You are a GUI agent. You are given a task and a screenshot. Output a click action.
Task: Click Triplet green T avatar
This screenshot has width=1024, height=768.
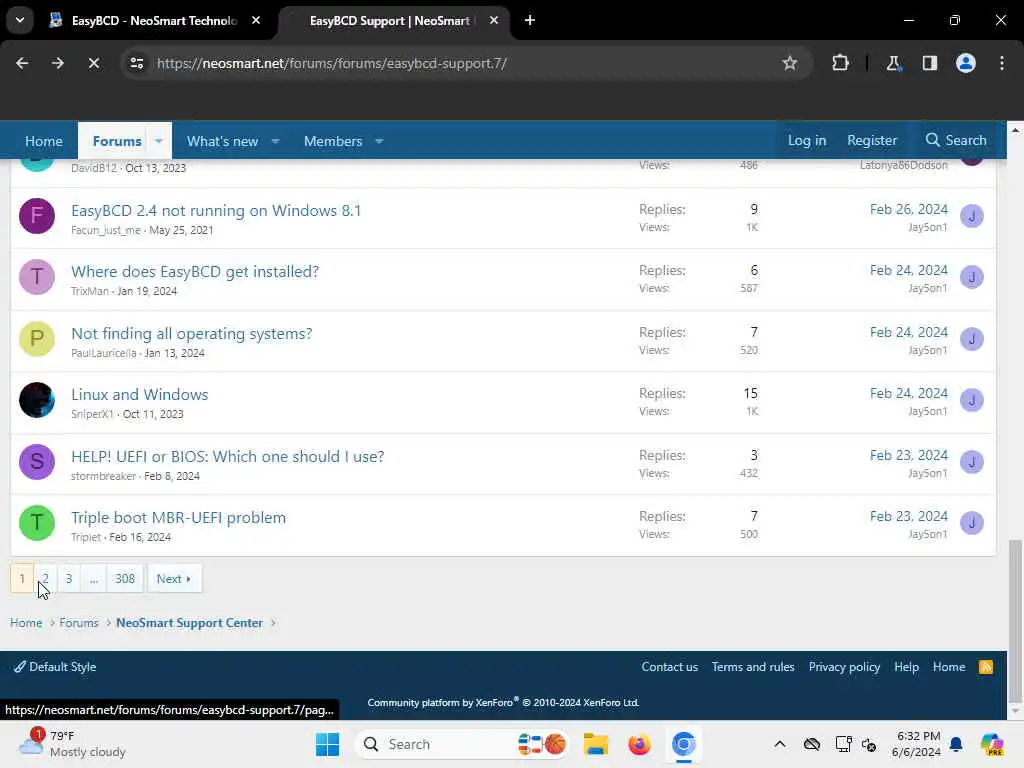[x=37, y=522]
